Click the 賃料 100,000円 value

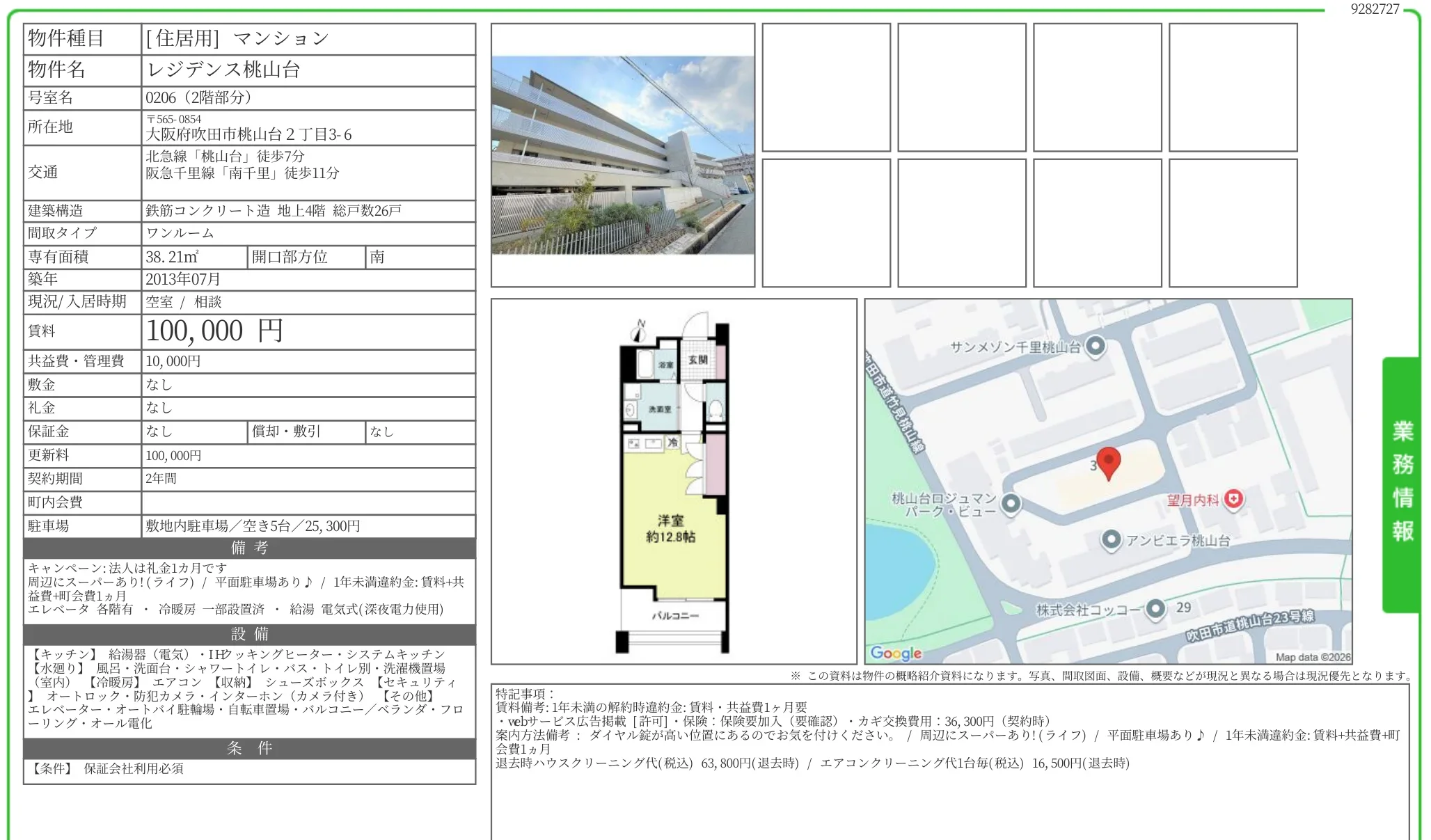[214, 332]
